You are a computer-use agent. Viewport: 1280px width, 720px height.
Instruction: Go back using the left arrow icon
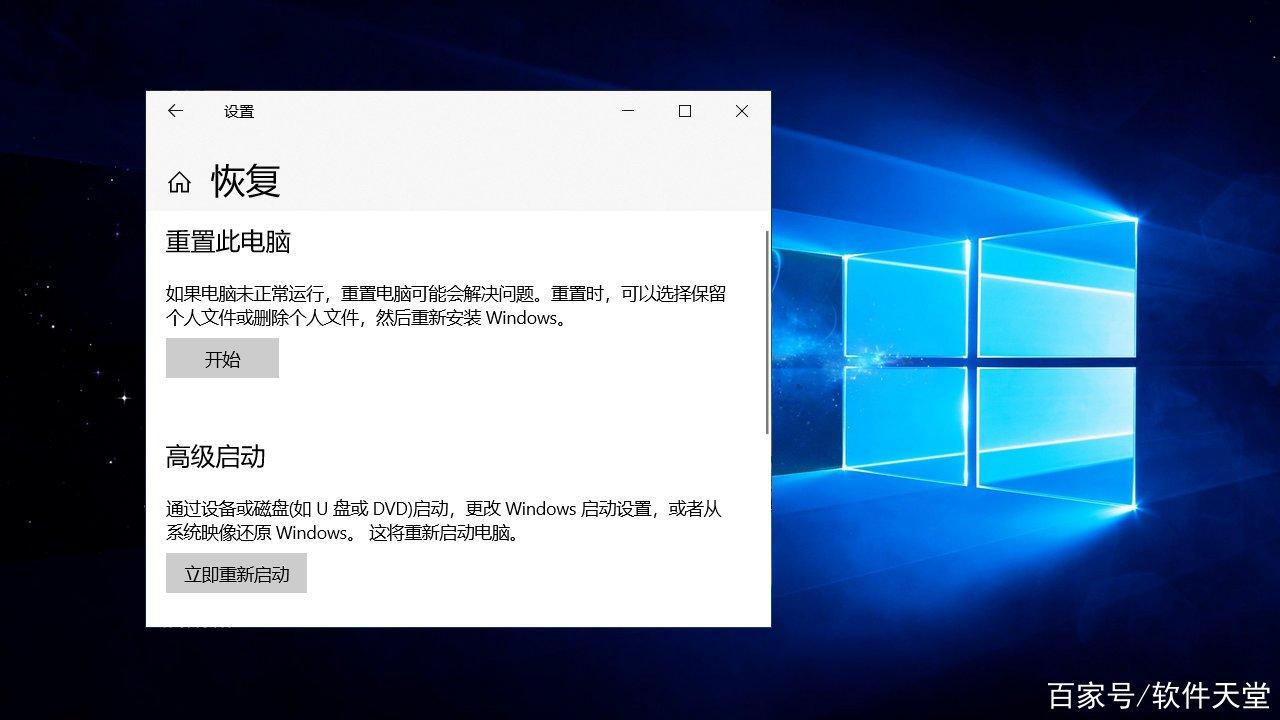click(175, 111)
